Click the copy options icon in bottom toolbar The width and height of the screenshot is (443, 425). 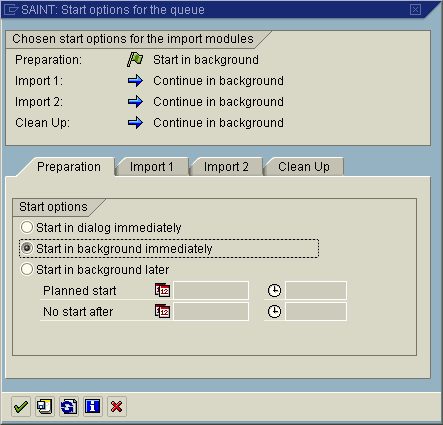pos(45,406)
